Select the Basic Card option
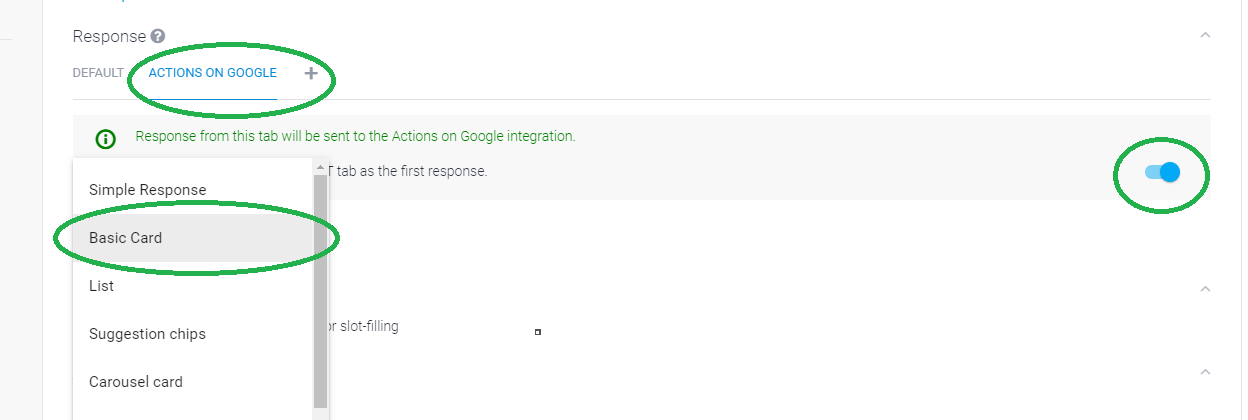The width and height of the screenshot is (1248, 420). [x=125, y=238]
